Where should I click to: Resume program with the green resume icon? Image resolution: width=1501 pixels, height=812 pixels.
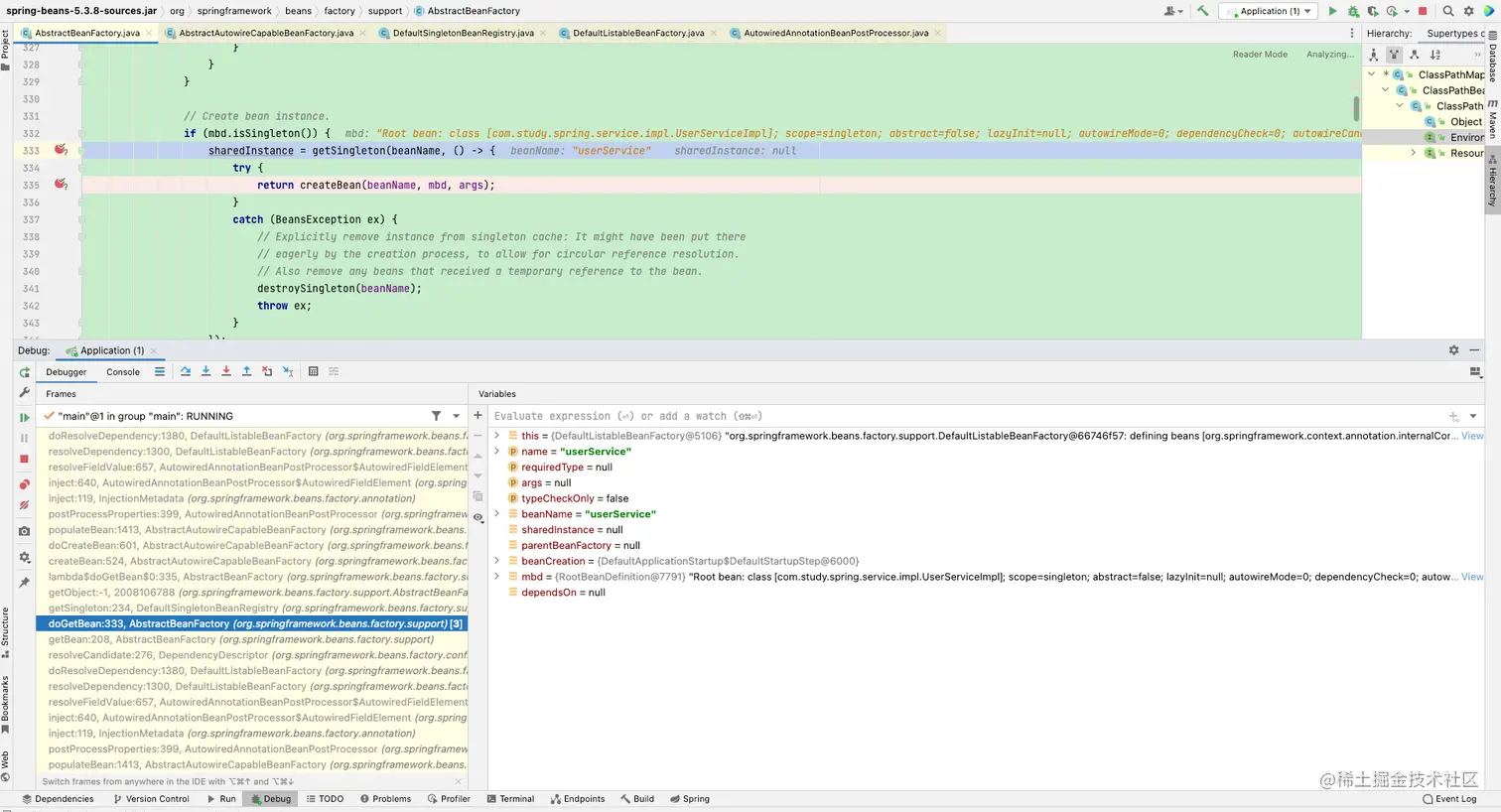click(x=25, y=418)
